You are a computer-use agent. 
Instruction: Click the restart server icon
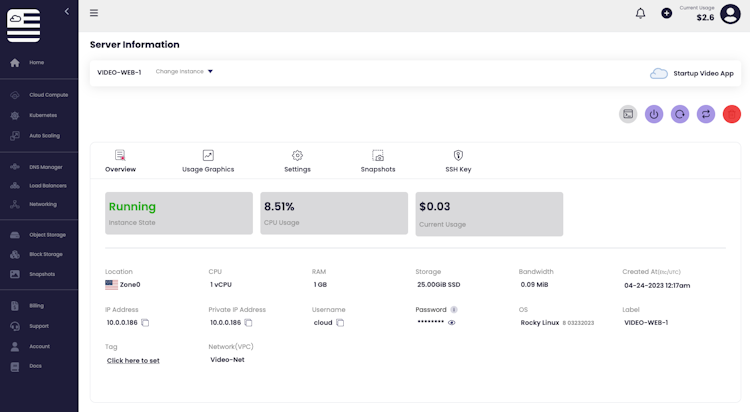pyautogui.click(x=680, y=114)
